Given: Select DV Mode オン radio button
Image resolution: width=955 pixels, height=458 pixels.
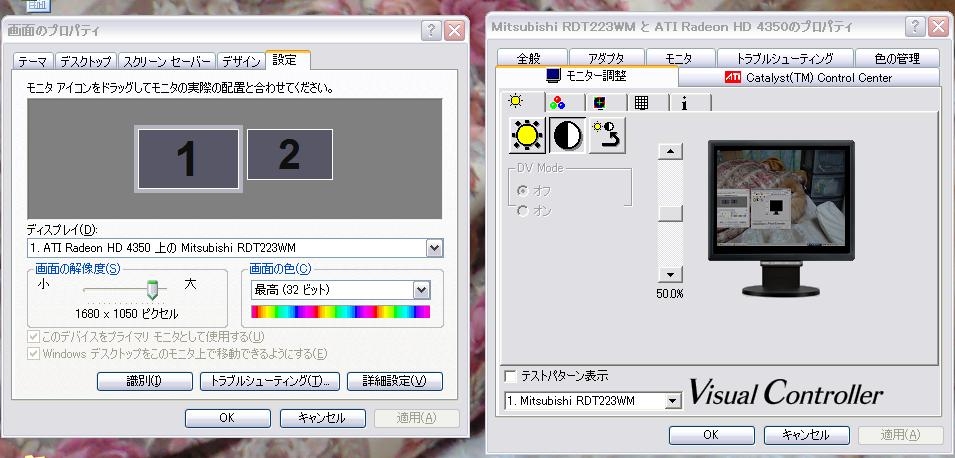Looking at the screenshot, I should [523, 211].
